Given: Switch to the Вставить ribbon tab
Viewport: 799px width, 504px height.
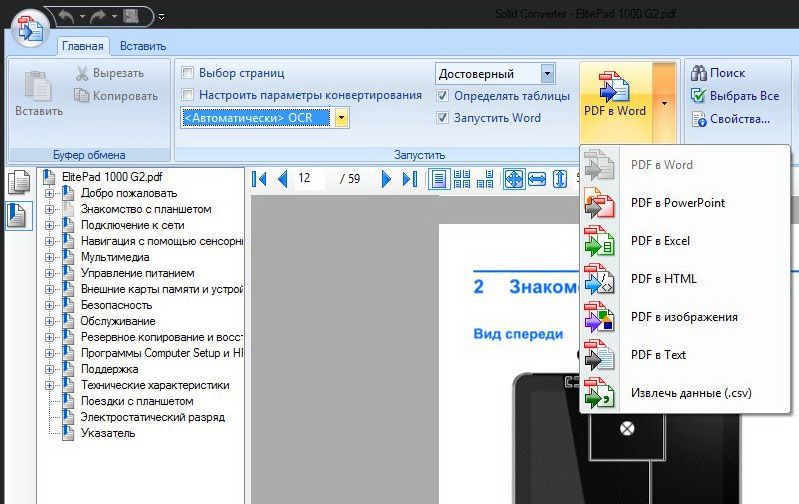Looking at the screenshot, I should tap(143, 46).
